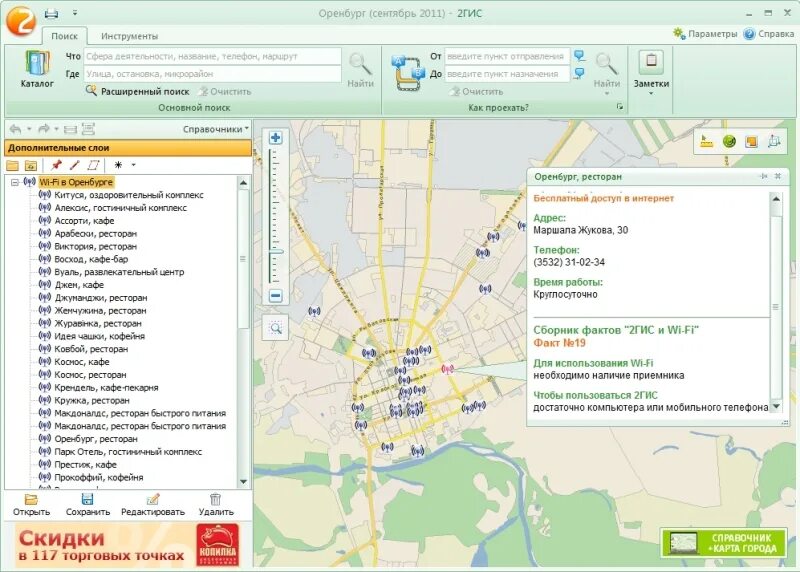The image size is (800, 572).
Task: Select Джуманджи, ресторан item
Action: [101, 297]
